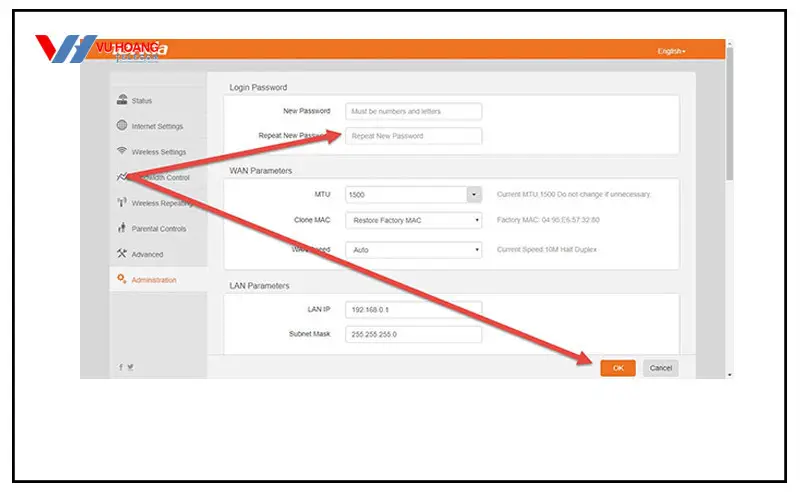Click the Status router icon
Image resolution: width=800 pixels, height=500 pixels.
(122, 99)
